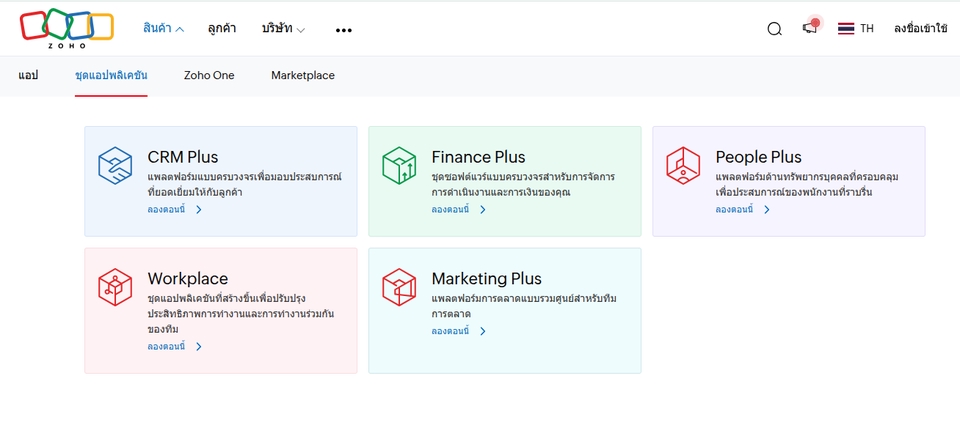
Task: Click the Marketing Plus megaphone cube icon
Action: click(x=399, y=287)
